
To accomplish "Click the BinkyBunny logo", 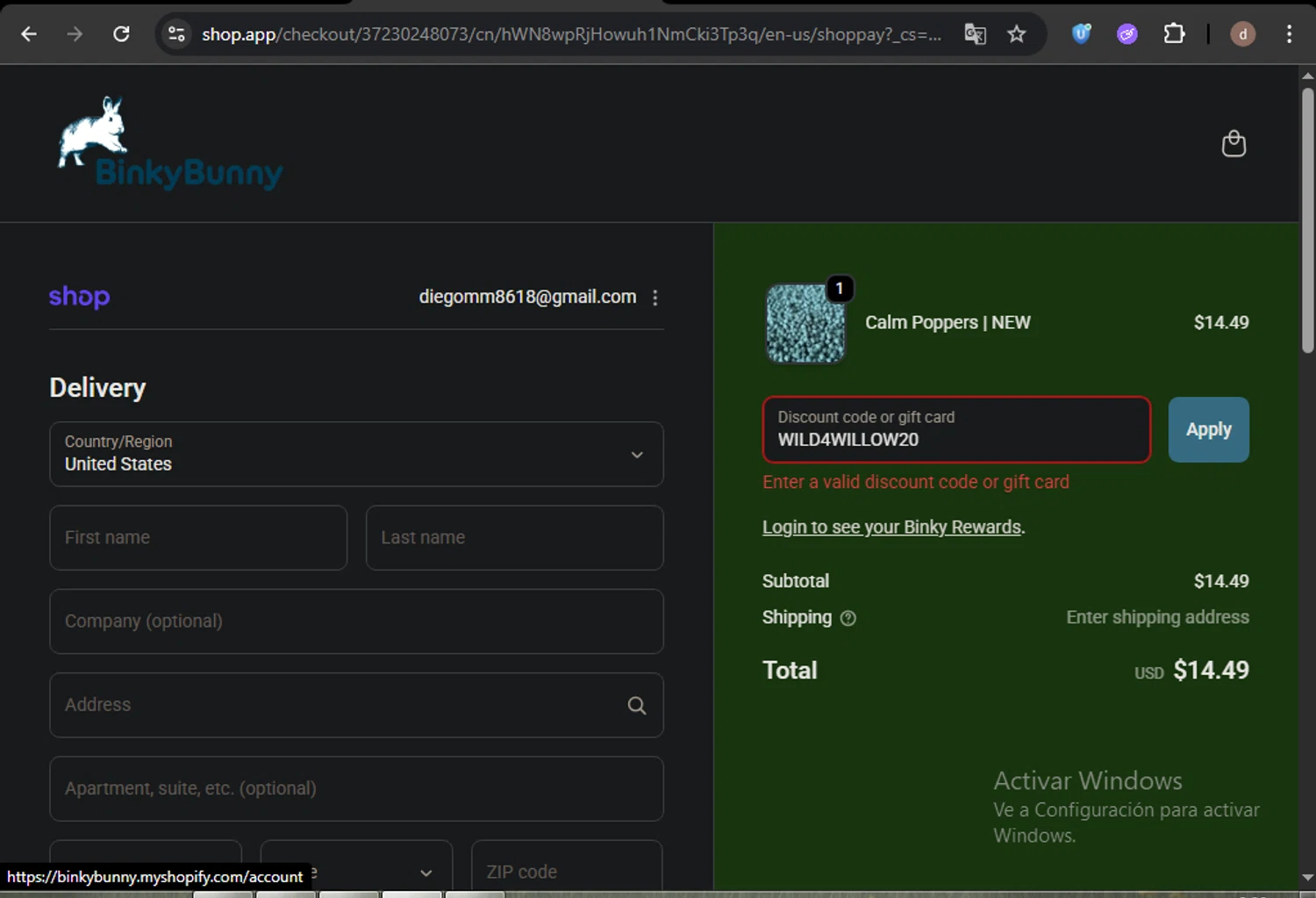I will [x=170, y=143].
